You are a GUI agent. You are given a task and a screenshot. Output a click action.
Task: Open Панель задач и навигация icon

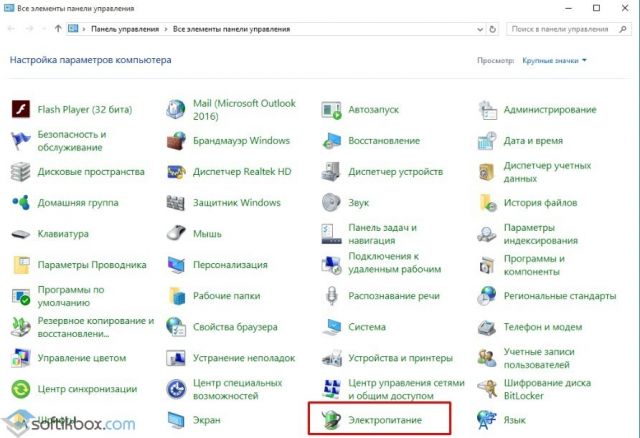pos(331,234)
